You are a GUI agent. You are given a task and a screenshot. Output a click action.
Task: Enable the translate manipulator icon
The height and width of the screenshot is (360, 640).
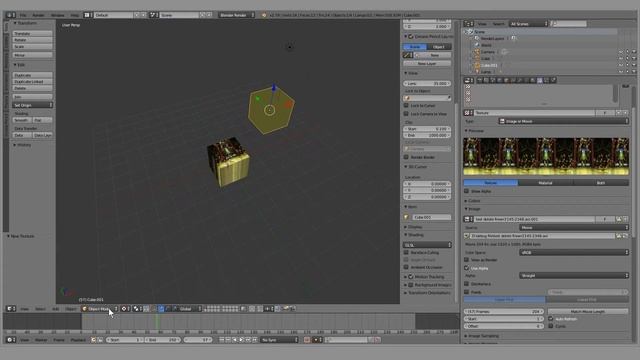pos(162,309)
